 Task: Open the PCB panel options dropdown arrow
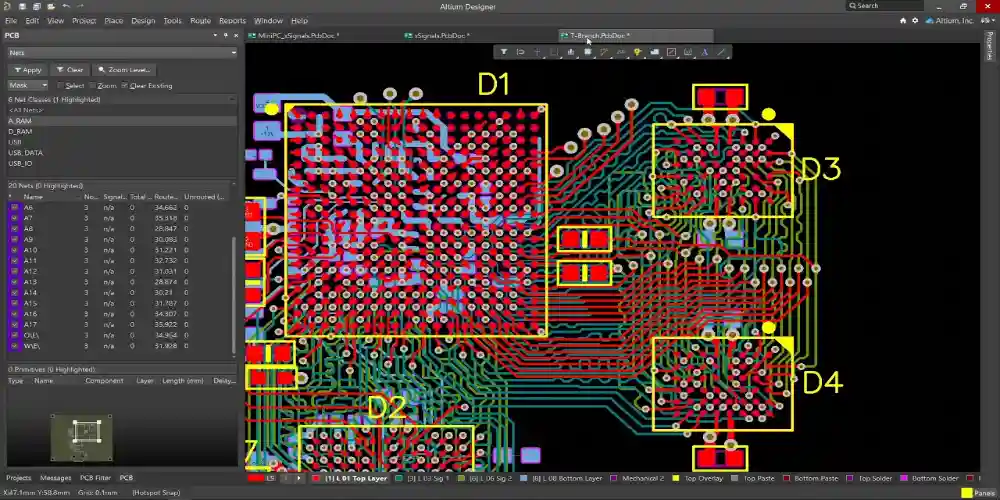point(215,36)
